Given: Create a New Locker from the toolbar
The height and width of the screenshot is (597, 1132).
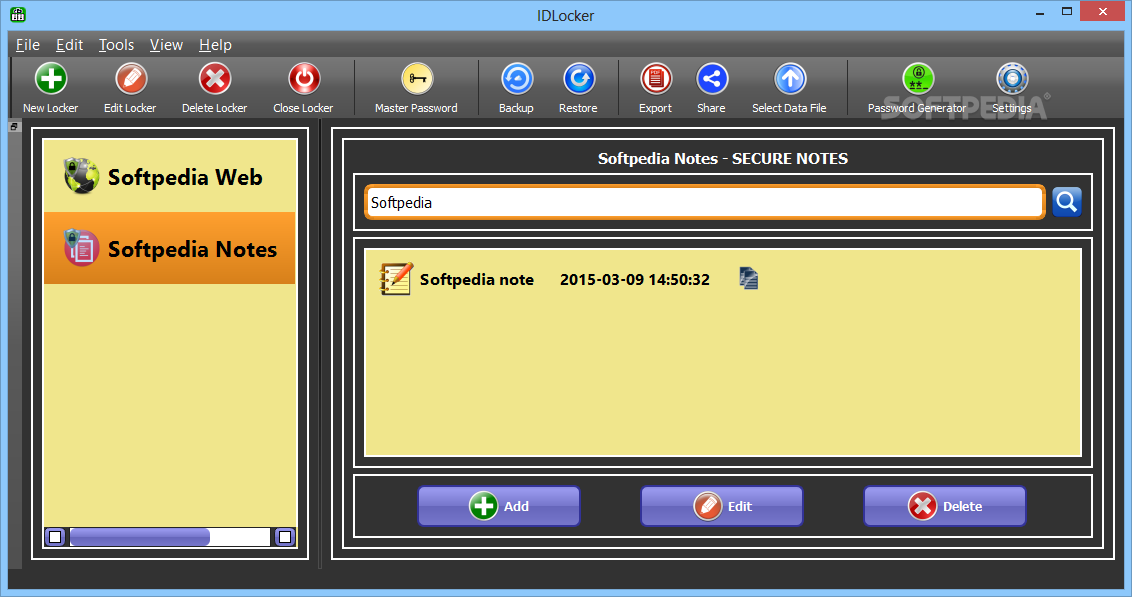Looking at the screenshot, I should click(51, 79).
